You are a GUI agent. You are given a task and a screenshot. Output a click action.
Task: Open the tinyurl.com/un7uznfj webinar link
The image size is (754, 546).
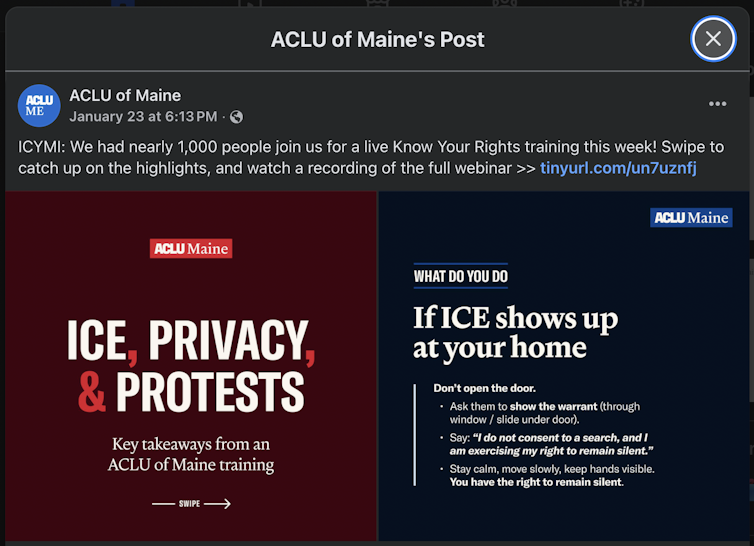click(618, 168)
